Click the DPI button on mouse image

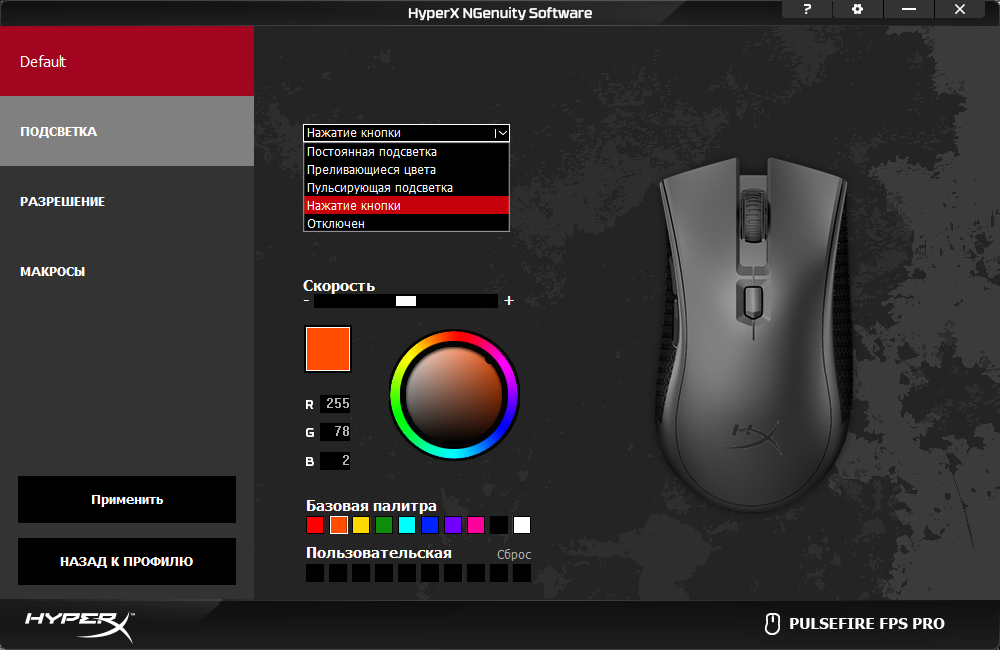click(x=753, y=302)
